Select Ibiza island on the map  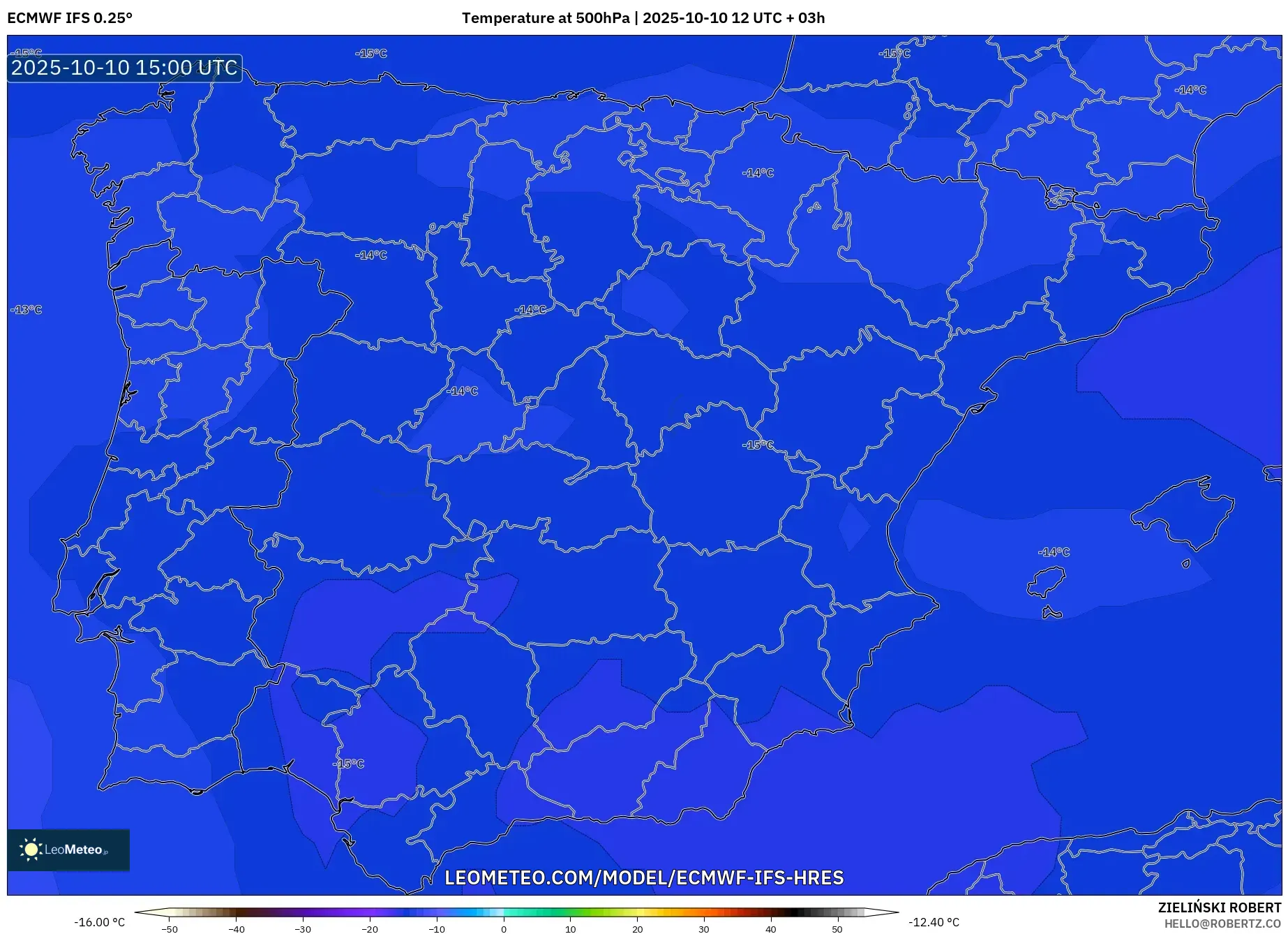tap(1047, 581)
